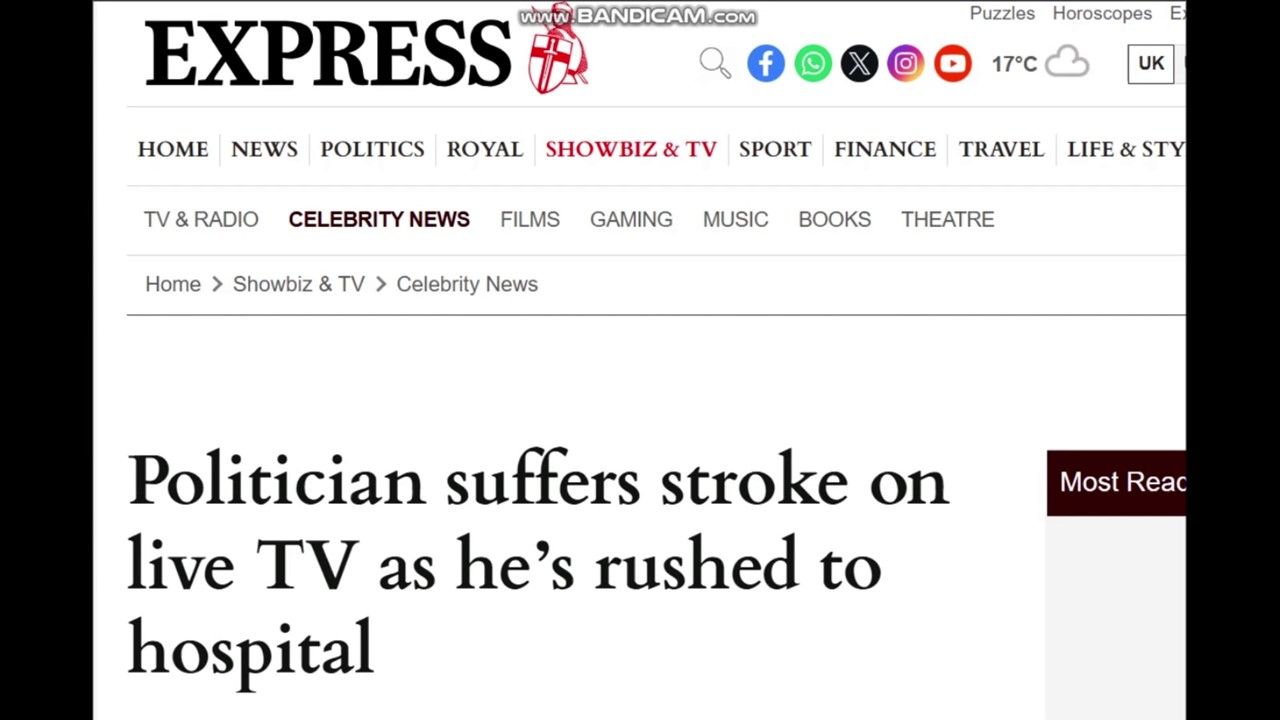Viewport: 1280px width, 720px height.
Task: Click the Most Read panel header
Action: pyautogui.click(x=1116, y=482)
